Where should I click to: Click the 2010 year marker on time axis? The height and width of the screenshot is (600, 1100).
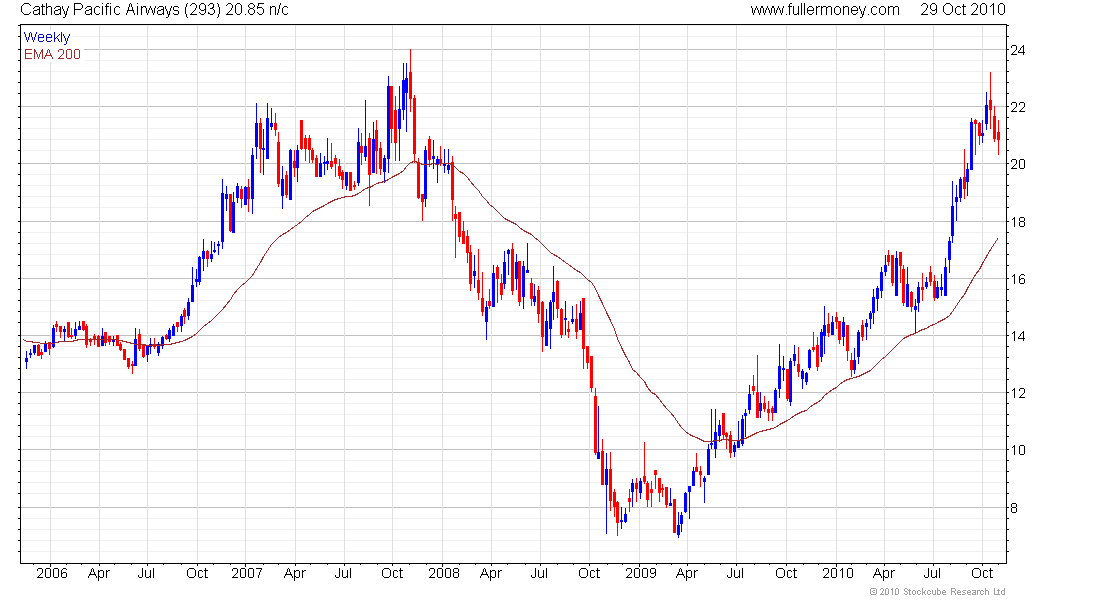point(838,573)
